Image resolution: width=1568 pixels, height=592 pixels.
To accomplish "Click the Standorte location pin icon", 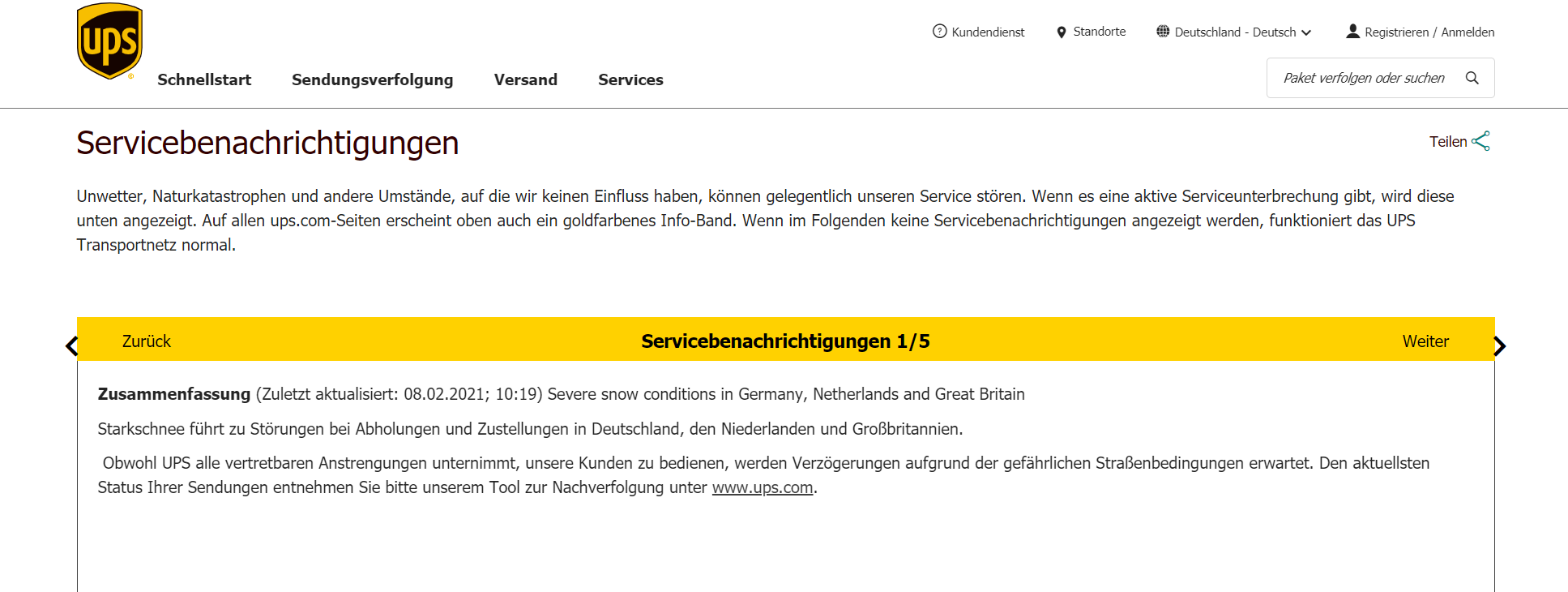I will pyautogui.click(x=1062, y=32).
